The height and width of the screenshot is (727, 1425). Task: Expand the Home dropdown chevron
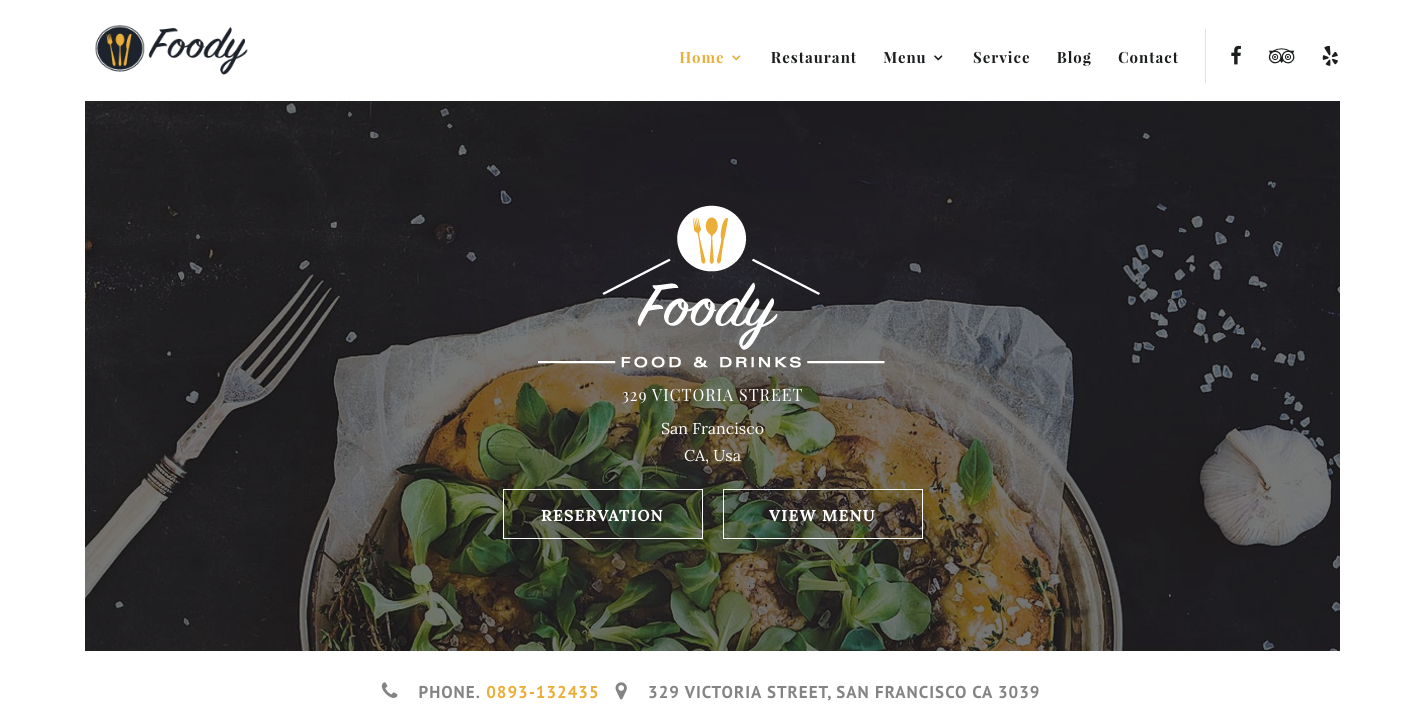pos(736,58)
